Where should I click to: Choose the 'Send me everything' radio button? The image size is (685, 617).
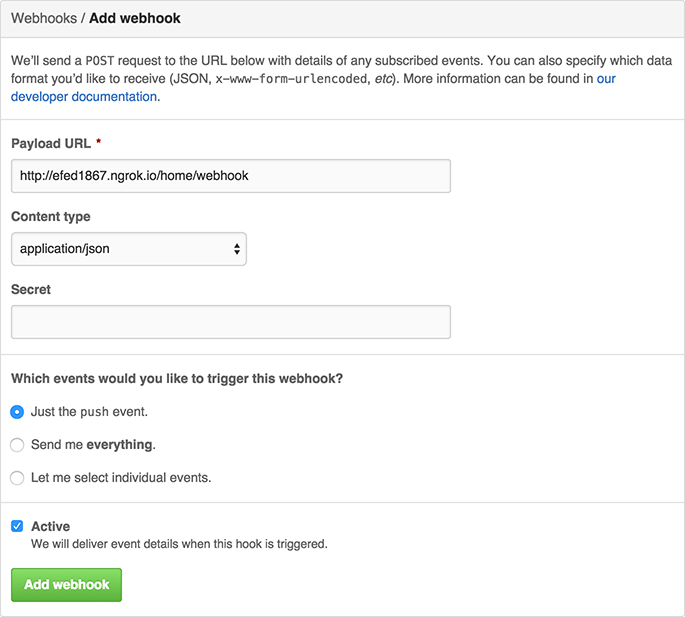tap(17, 444)
